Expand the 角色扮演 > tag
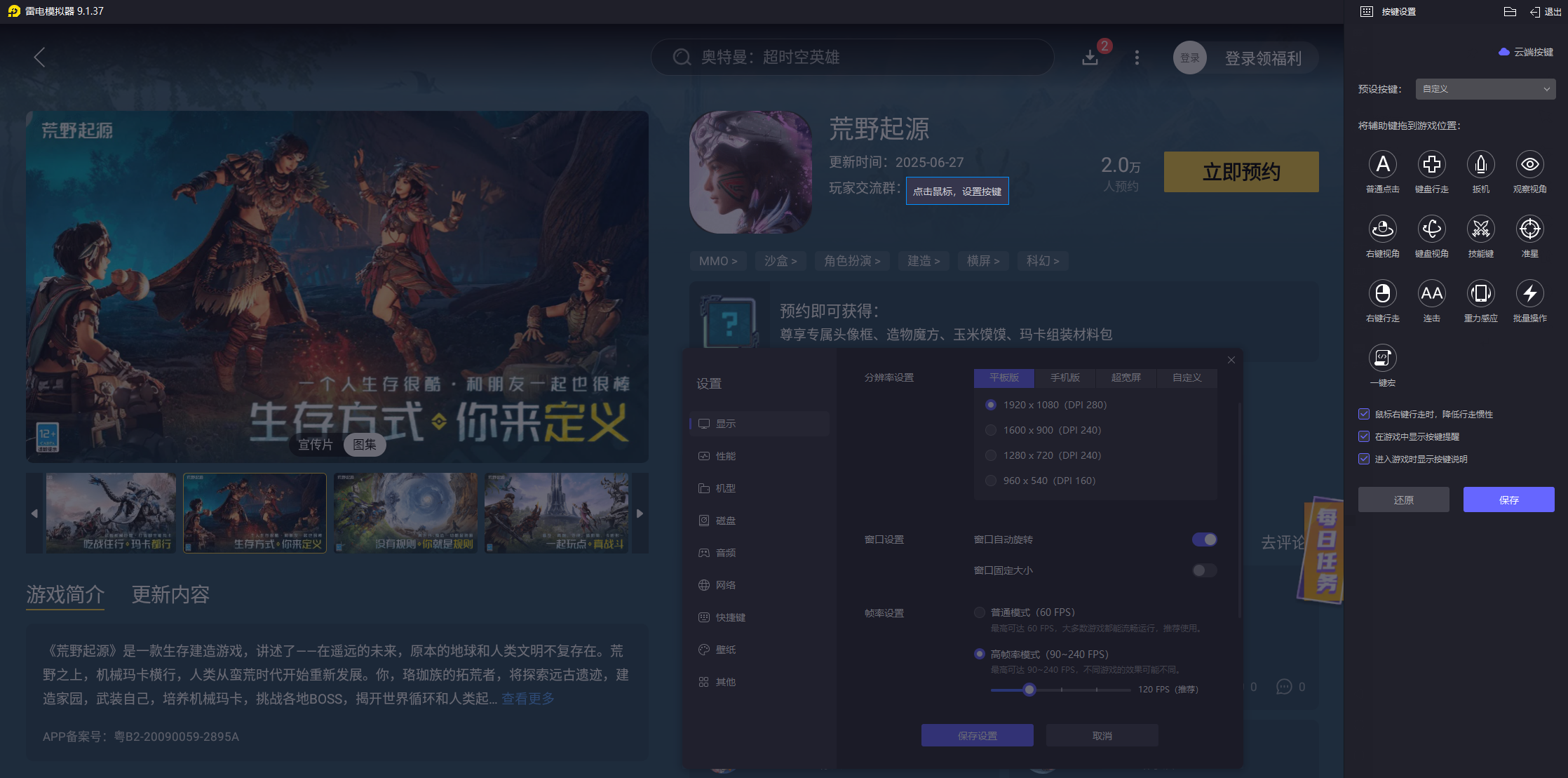Image resolution: width=1568 pixels, height=778 pixels. click(x=852, y=261)
